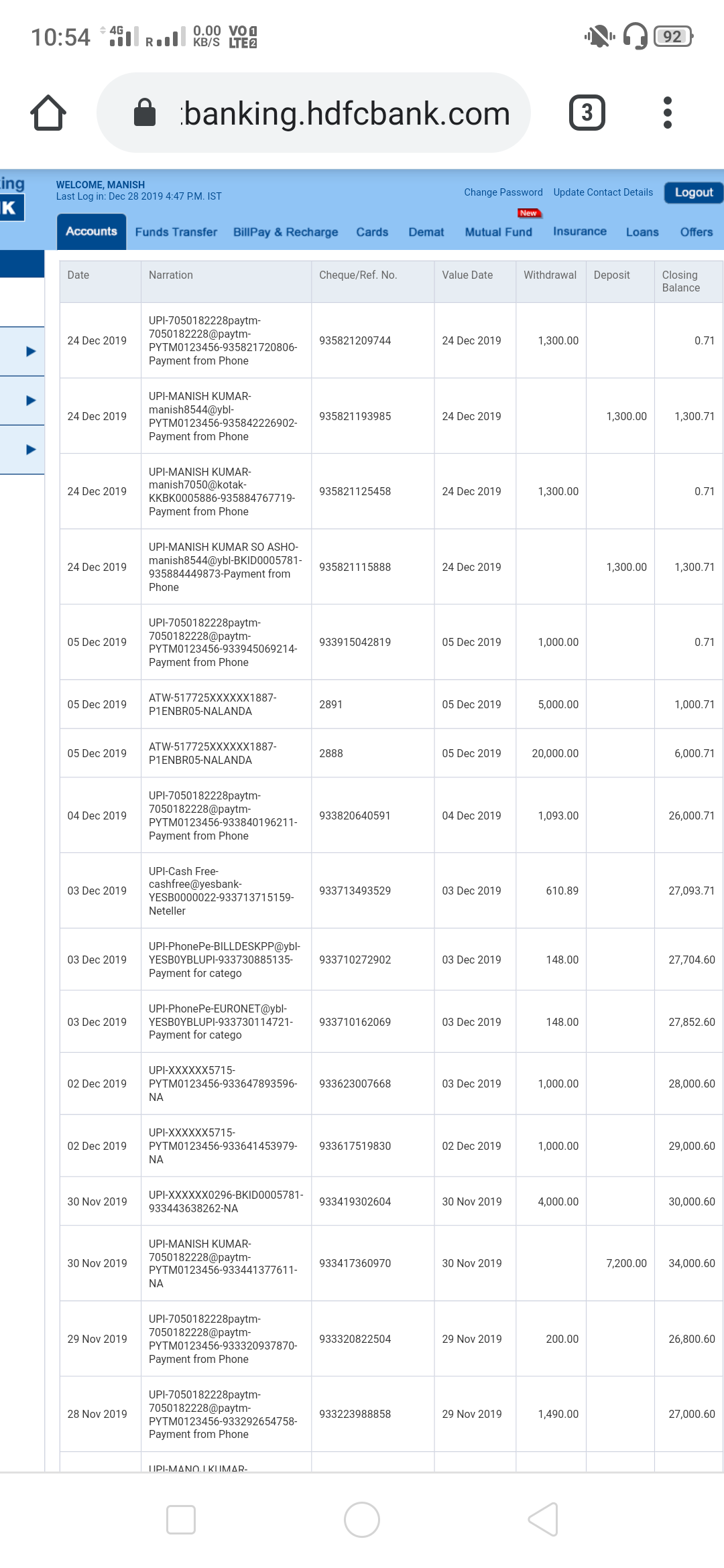Screen dimensions: 724x1568
Task: Open the browser three-dot overflow menu
Action: [667, 113]
